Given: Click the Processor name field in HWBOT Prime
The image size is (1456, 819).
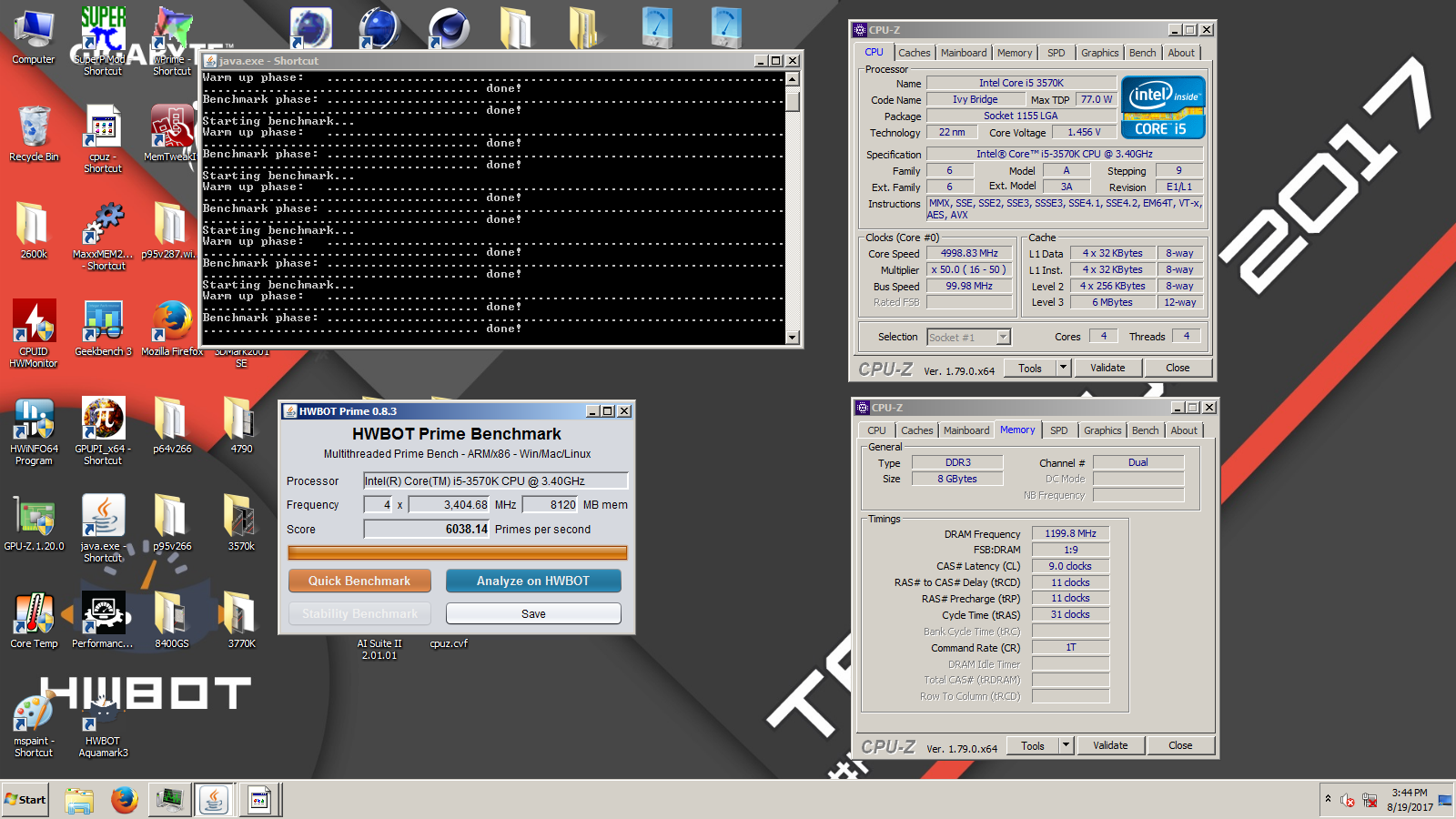Looking at the screenshot, I should (496, 480).
